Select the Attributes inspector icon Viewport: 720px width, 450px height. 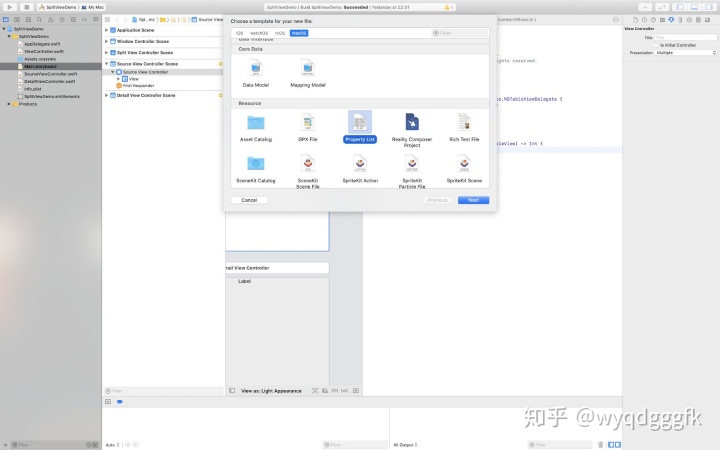(x=671, y=20)
